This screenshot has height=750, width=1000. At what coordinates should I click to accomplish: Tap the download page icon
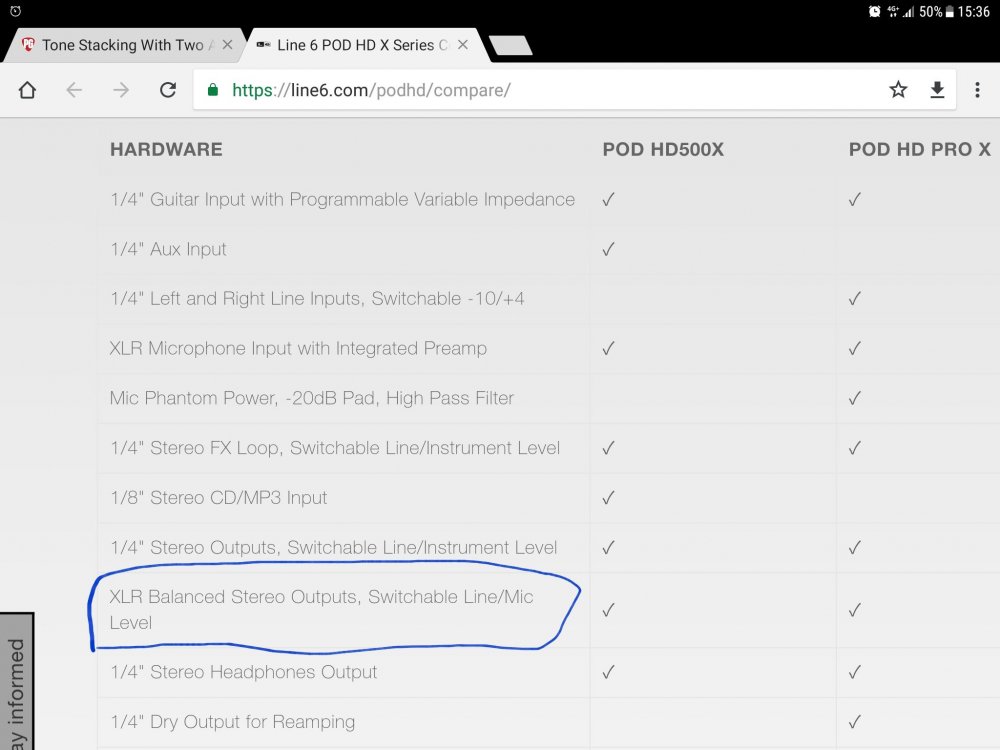937,90
